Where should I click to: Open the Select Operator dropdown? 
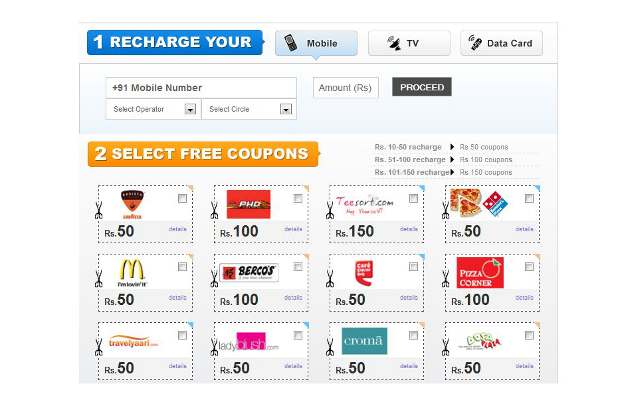pos(153,109)
